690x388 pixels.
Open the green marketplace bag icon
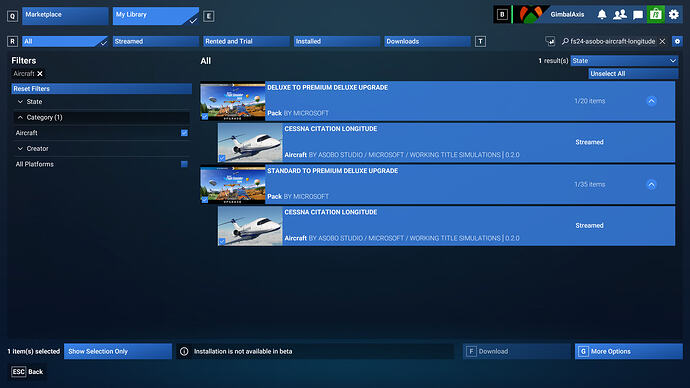click(x=656, y=15)
